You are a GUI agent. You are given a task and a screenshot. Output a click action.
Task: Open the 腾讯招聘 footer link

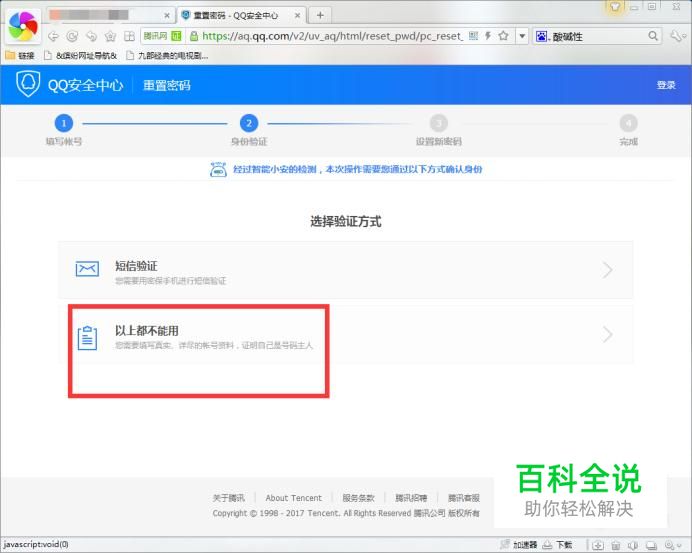click(x=411, y=498)
